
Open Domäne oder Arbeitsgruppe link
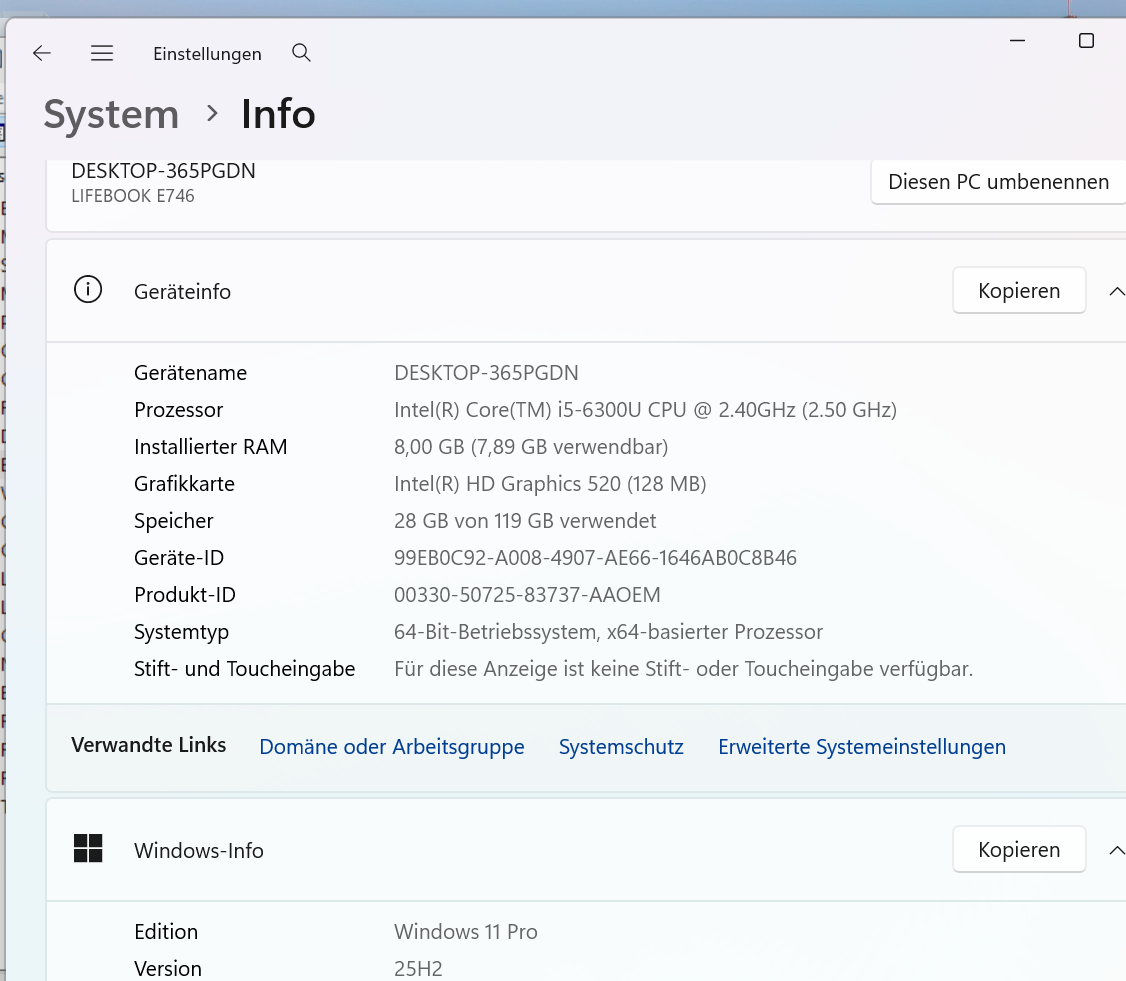pos(391,747)
